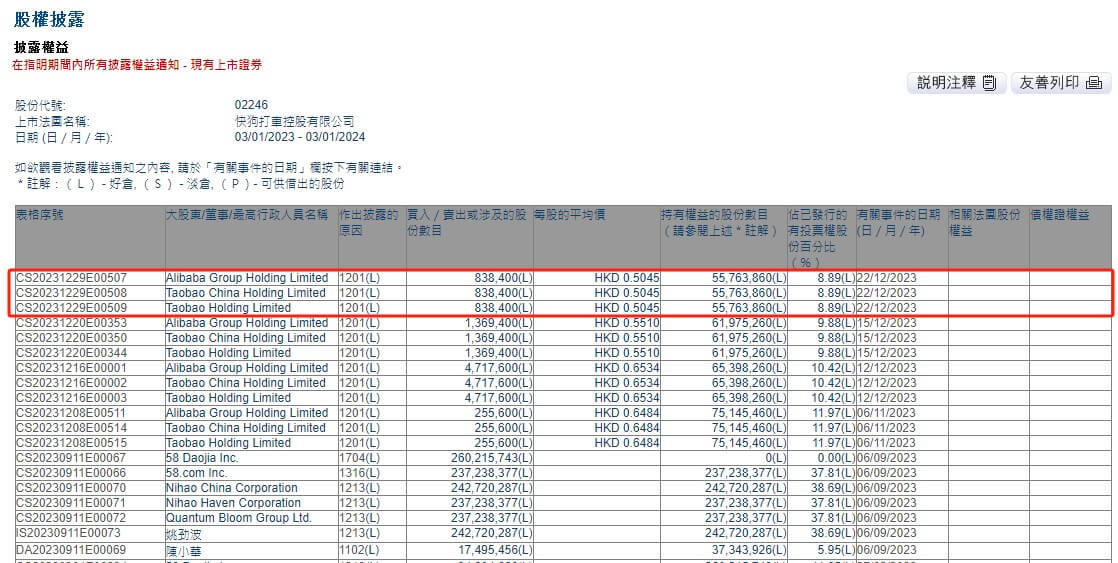Open 06/09/2023 date link for Nihao Haven Corporation
Image resolution: width=1118 pixels, height=563 pixels.
pos(886,503)
